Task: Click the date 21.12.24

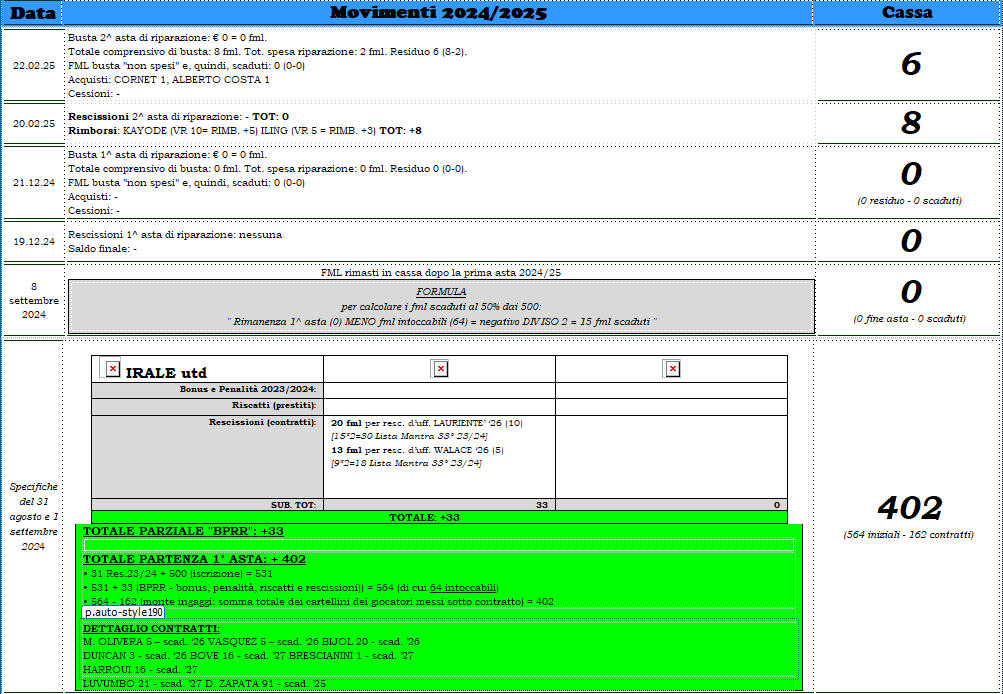Action: click(x=34, y=182)
